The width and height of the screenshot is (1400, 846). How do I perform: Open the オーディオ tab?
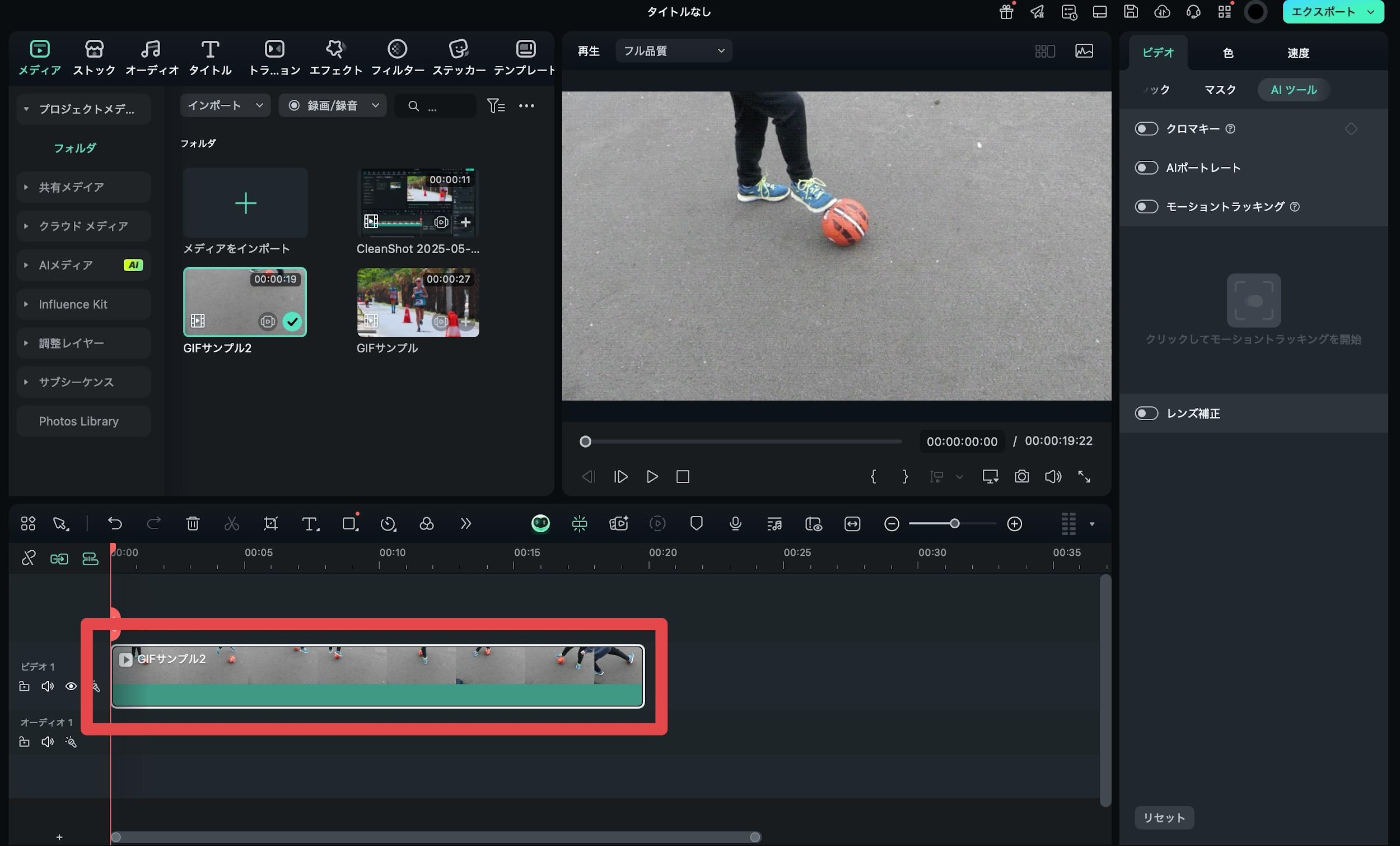pos(152,57)
